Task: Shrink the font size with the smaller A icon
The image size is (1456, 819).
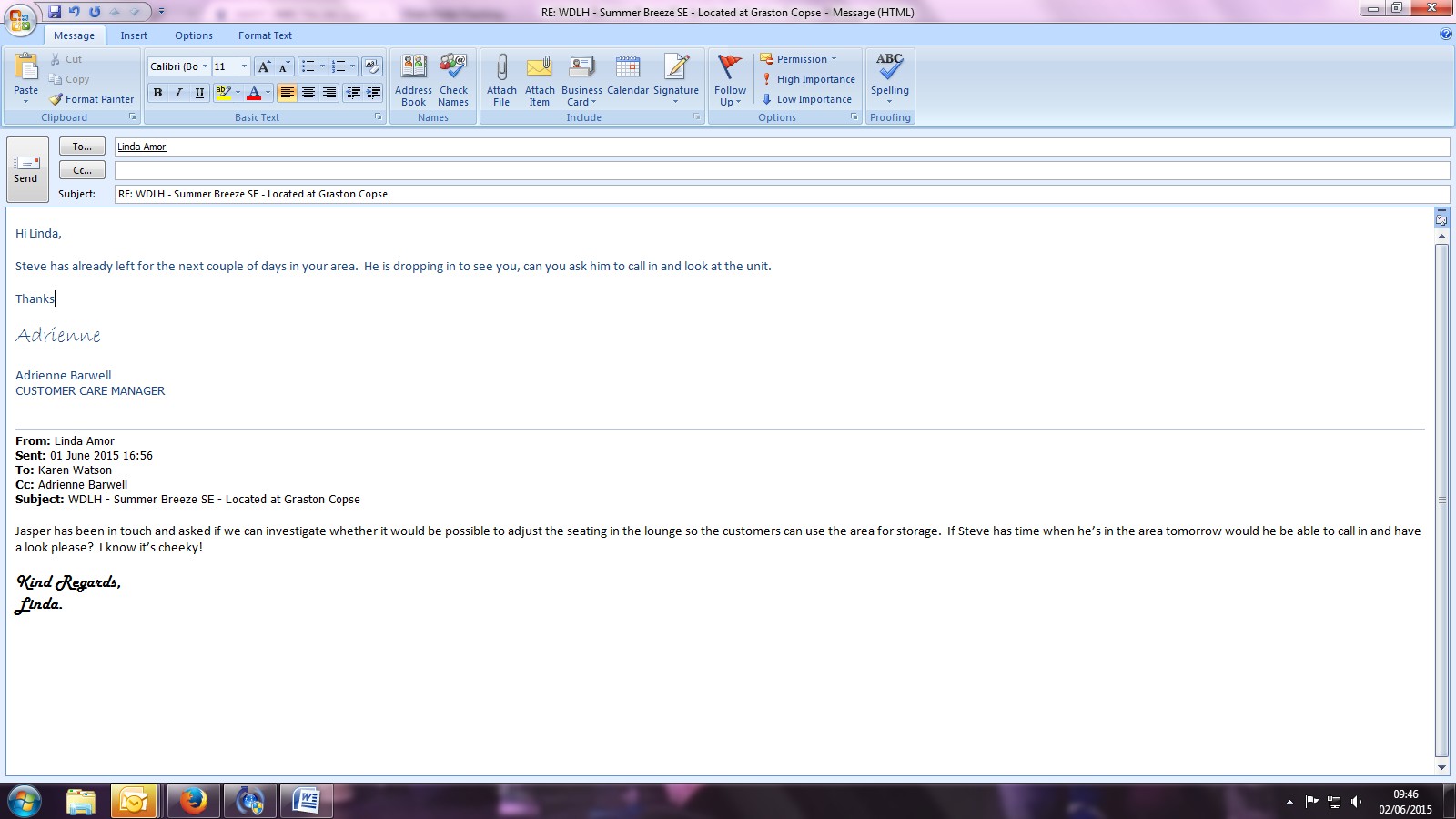Action: [284, 66]
